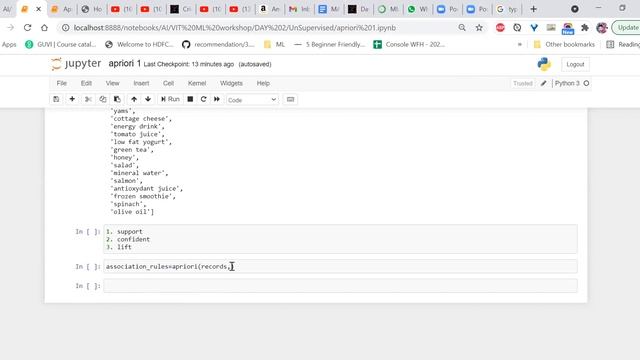The height and width of the screenshot is (360, 640).
Task: Open the command palette keyboard icon
Action: 290,99
